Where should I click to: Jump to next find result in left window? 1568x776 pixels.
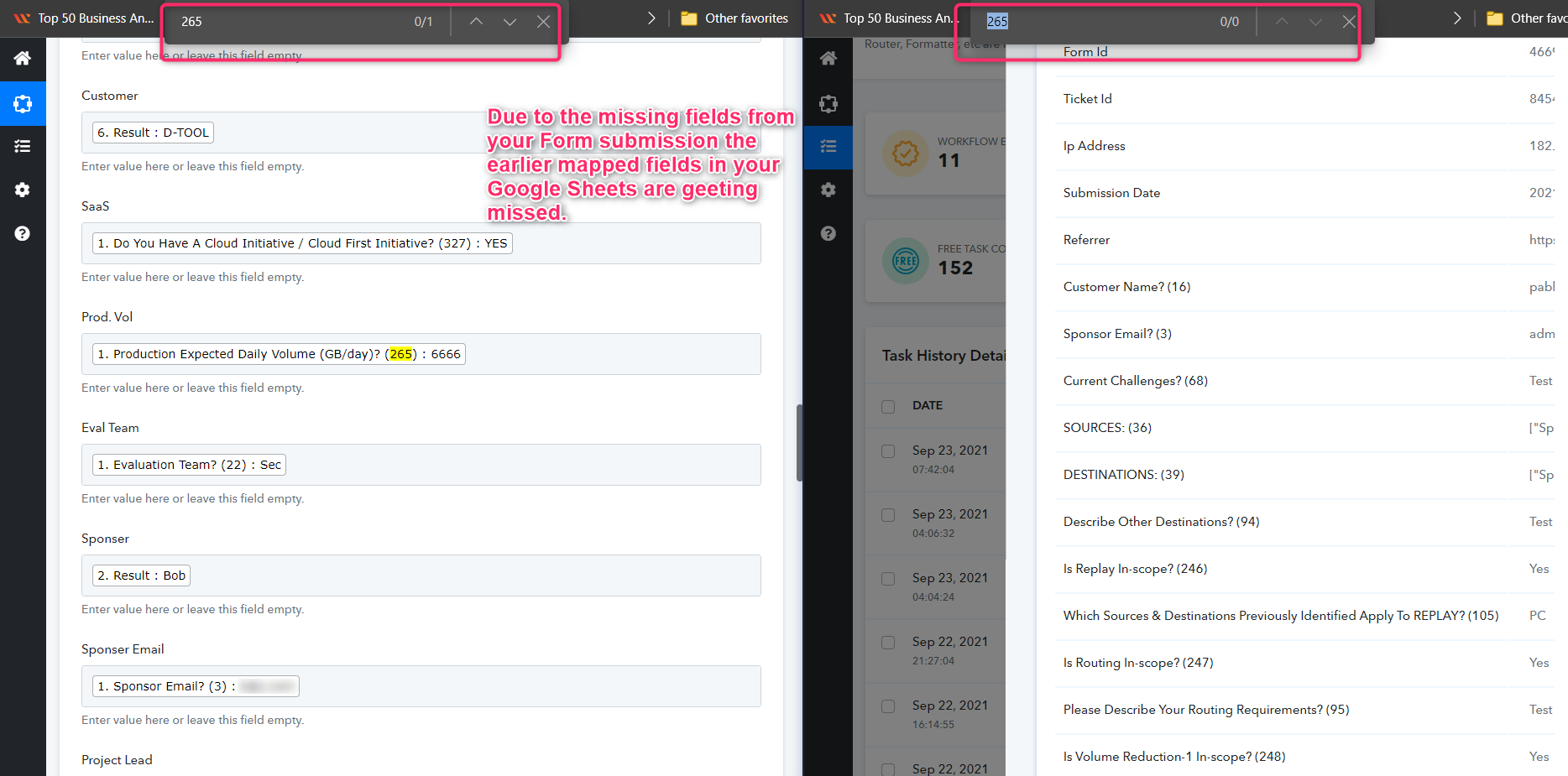510,22
